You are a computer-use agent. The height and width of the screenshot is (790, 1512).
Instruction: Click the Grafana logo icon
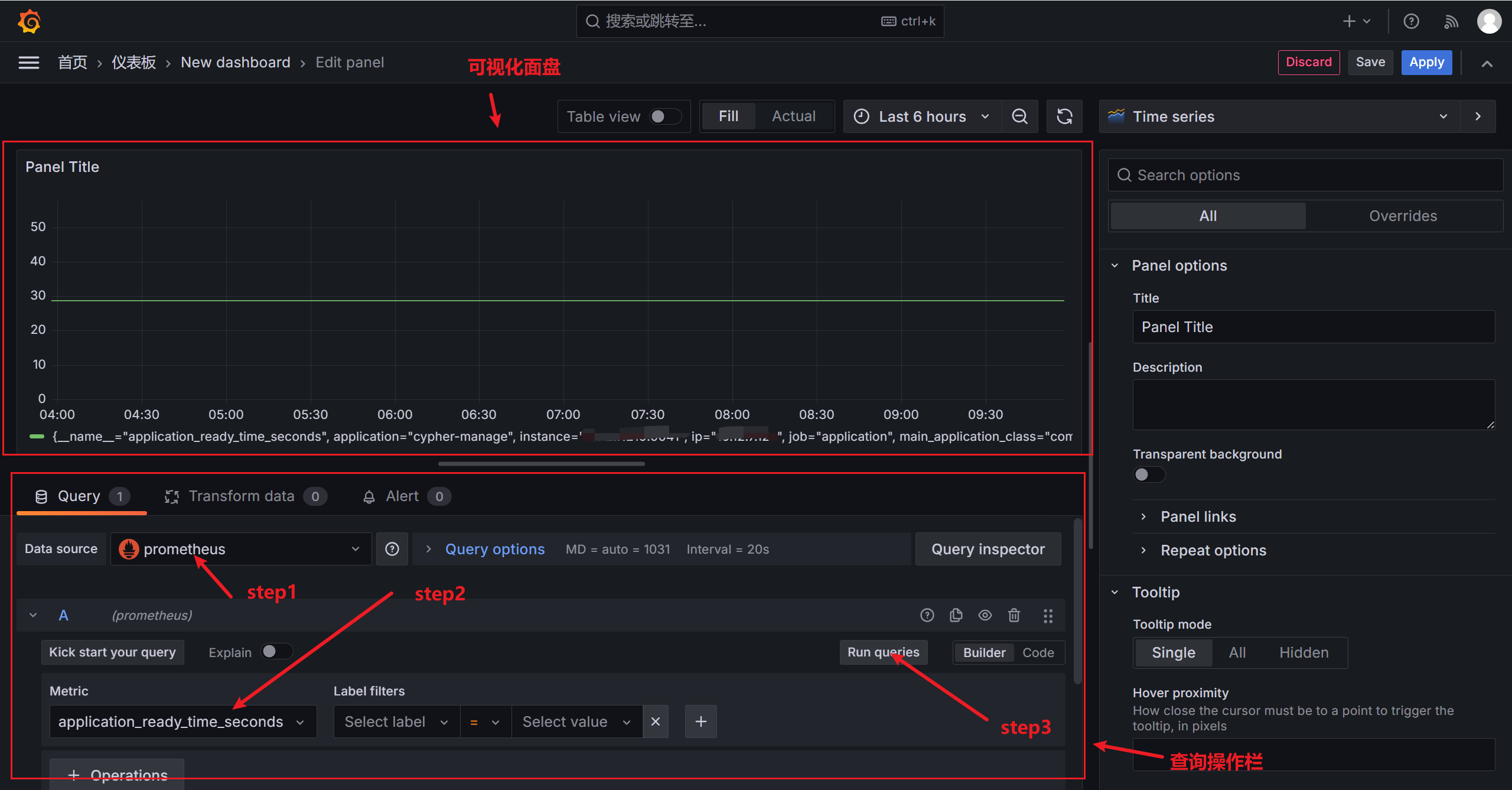pos(29,22)
